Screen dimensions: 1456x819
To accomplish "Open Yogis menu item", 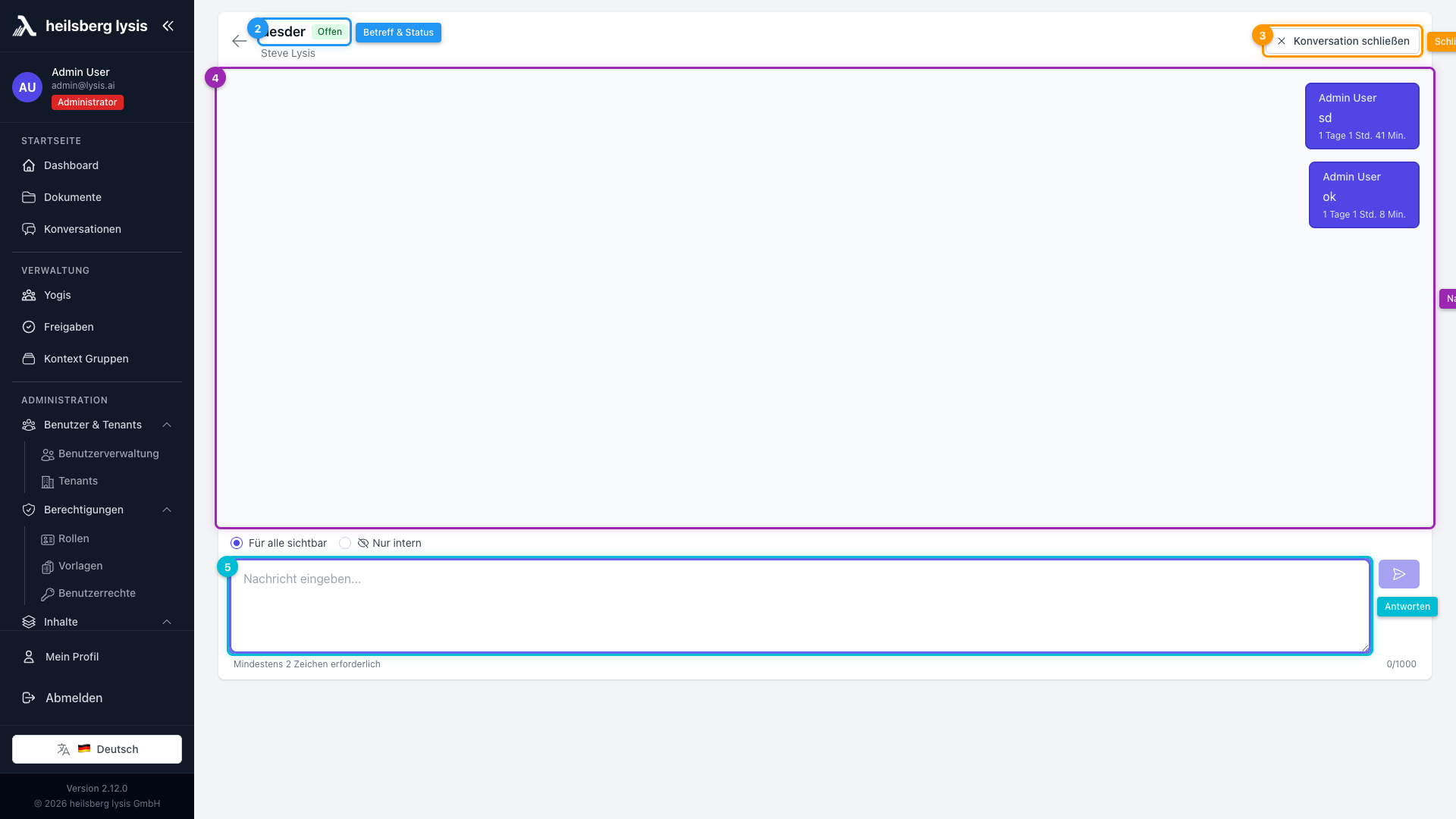I will point(58,295).
